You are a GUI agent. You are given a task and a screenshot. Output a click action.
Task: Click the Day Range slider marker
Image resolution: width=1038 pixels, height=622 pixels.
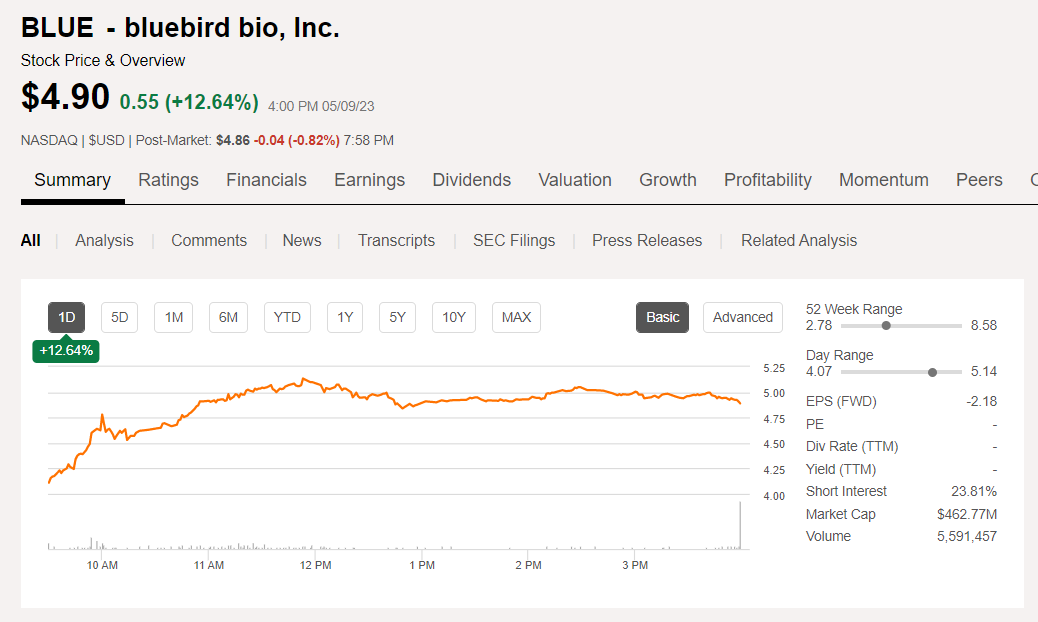tap(932, 372)
